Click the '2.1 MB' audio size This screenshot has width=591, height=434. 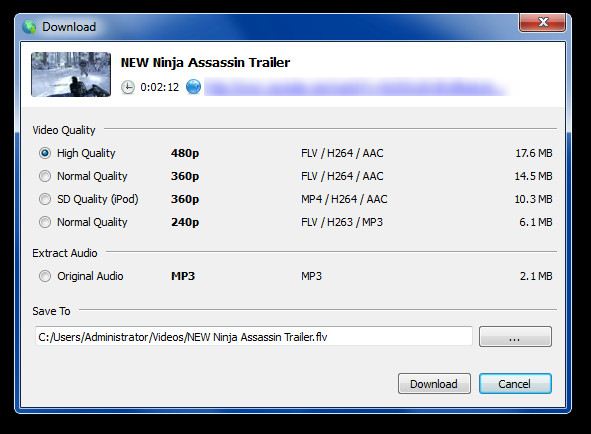point(536,276)
